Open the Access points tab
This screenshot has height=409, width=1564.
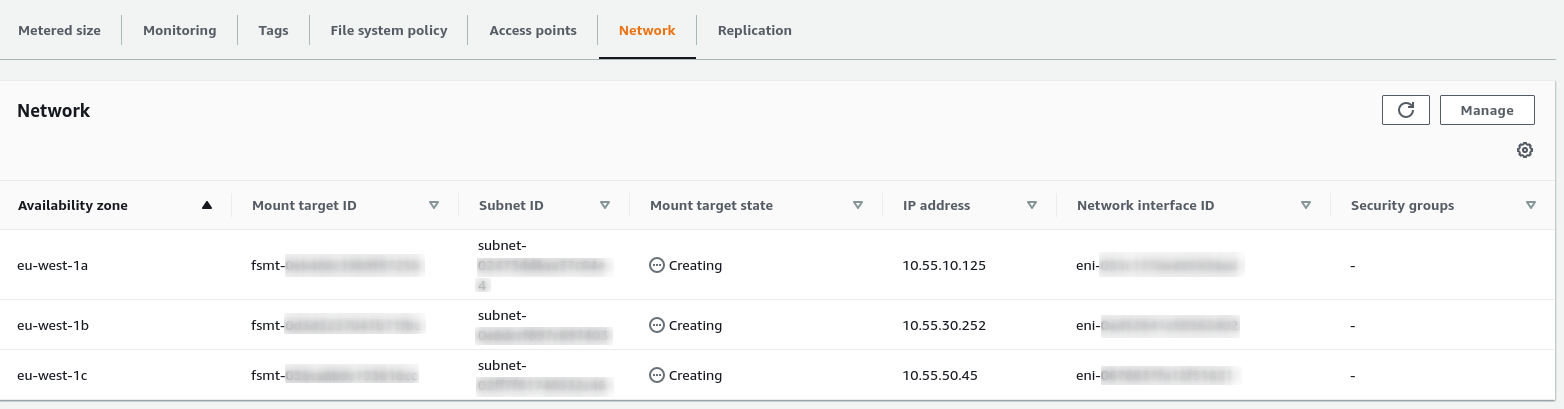(x=533, y=31)
